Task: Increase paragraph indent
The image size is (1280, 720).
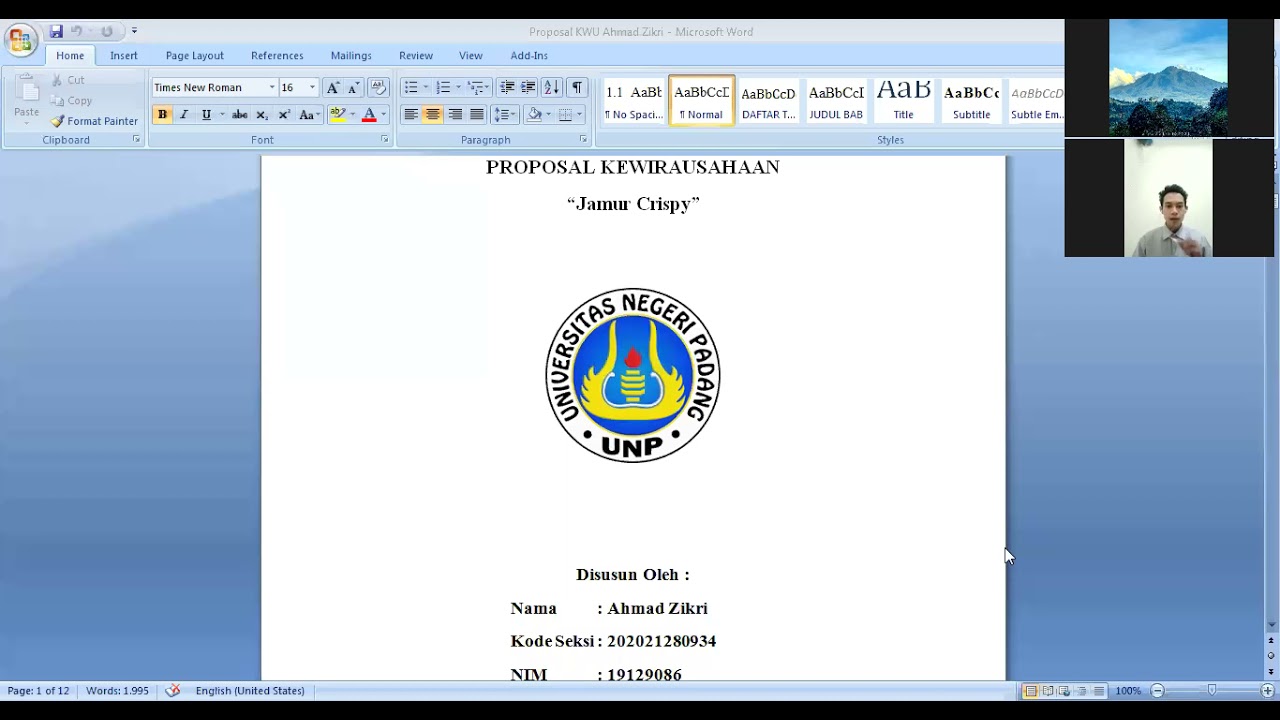Action: point(528,87)
